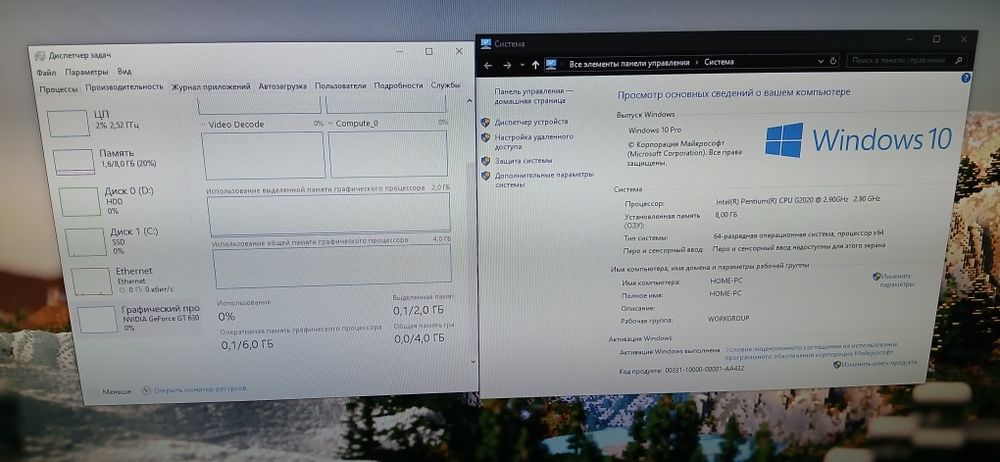Go forward in the Система window
The width and height of the screenshot is (1000, 462).
pyautogui.click(x=507, y=64)
